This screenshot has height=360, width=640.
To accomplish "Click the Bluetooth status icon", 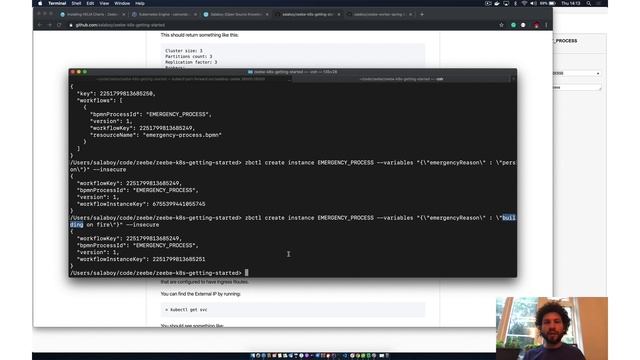I will tap(515, 3).
